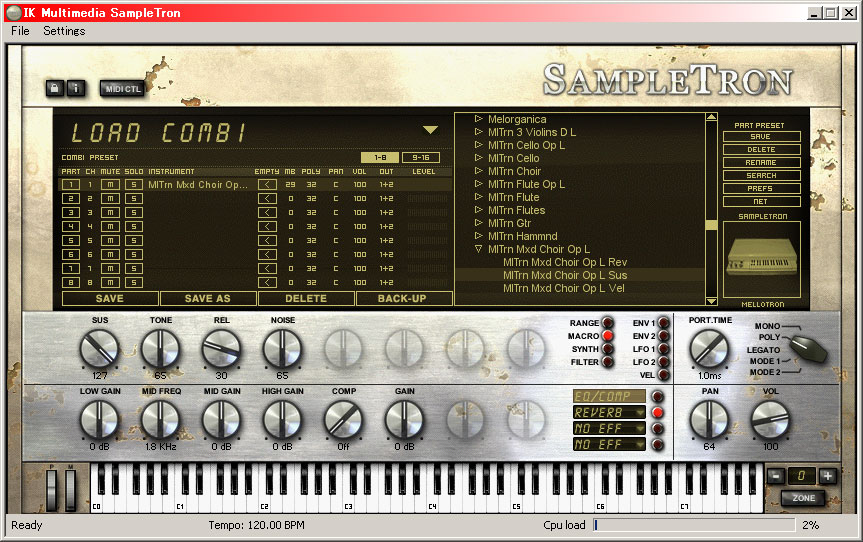Click the SEARCH button

761,176
